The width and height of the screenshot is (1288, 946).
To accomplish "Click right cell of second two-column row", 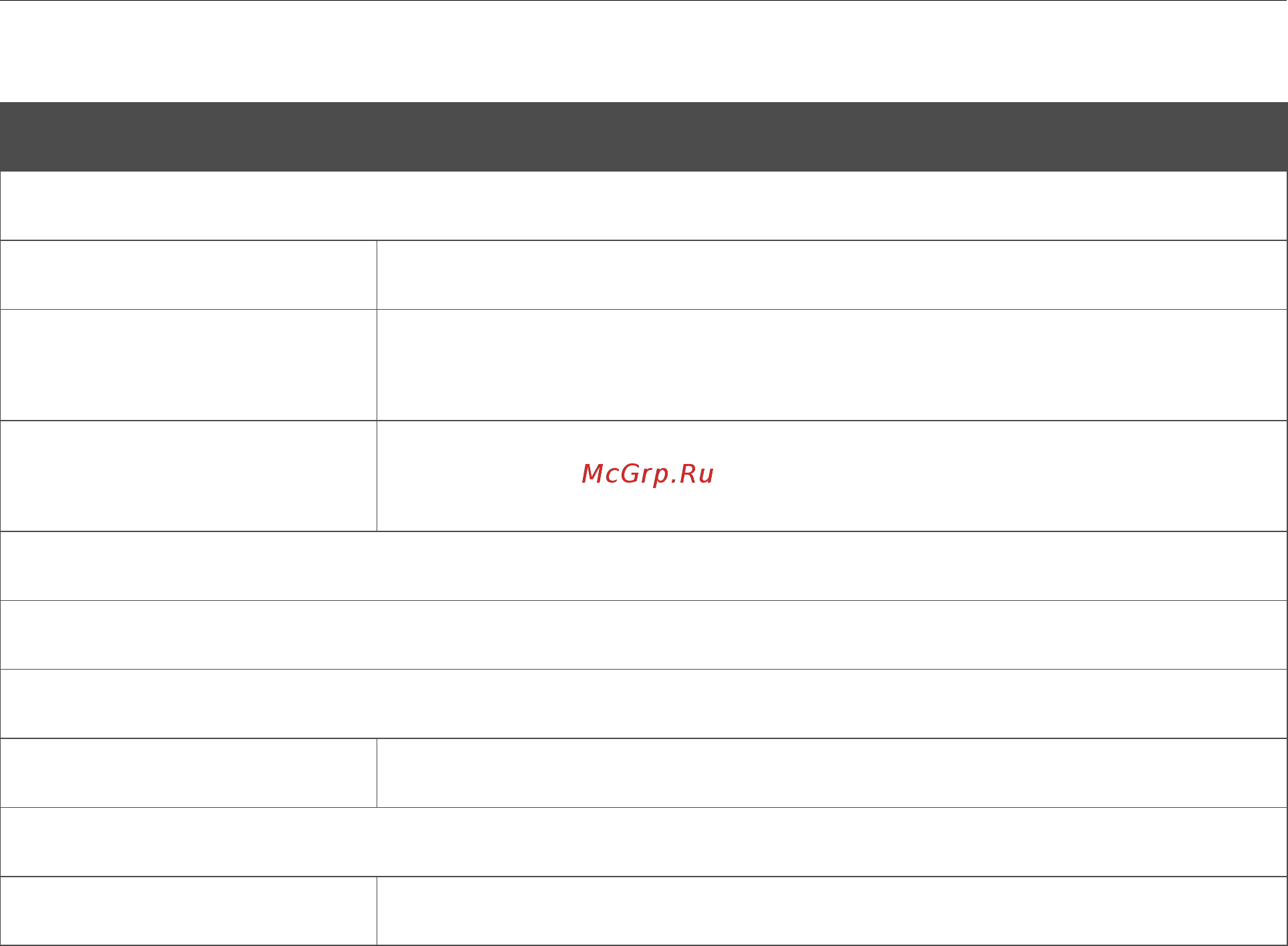I will coord(832,365).
